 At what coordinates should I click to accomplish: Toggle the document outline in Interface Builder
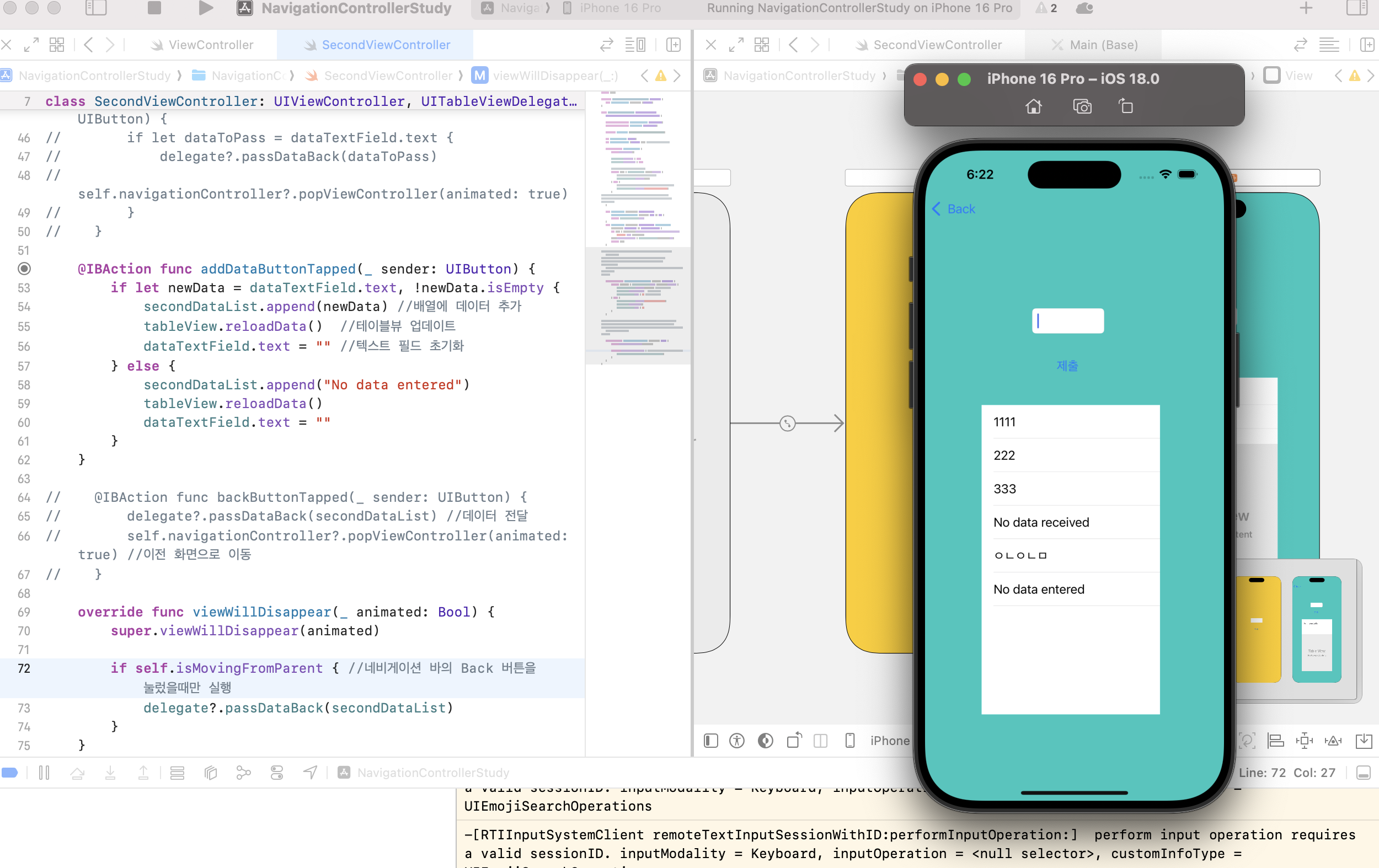pyautogui.click(x=710, y=740)
